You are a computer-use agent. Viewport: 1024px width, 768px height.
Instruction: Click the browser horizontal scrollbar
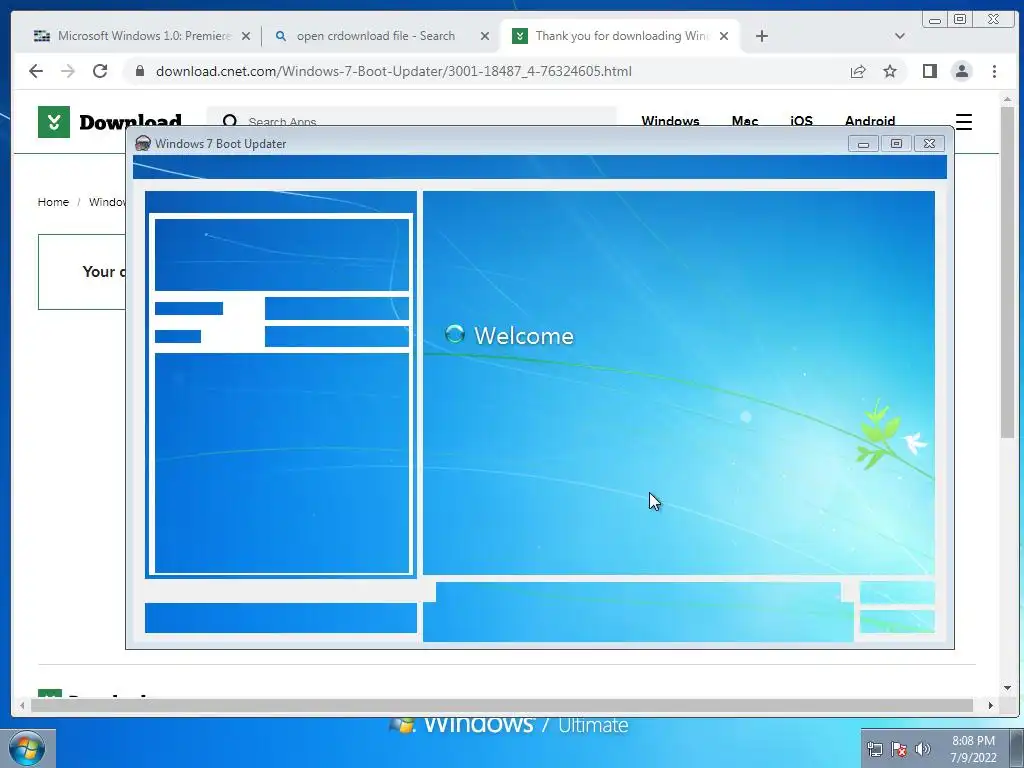pyautogui.click(x=502, y=705)
